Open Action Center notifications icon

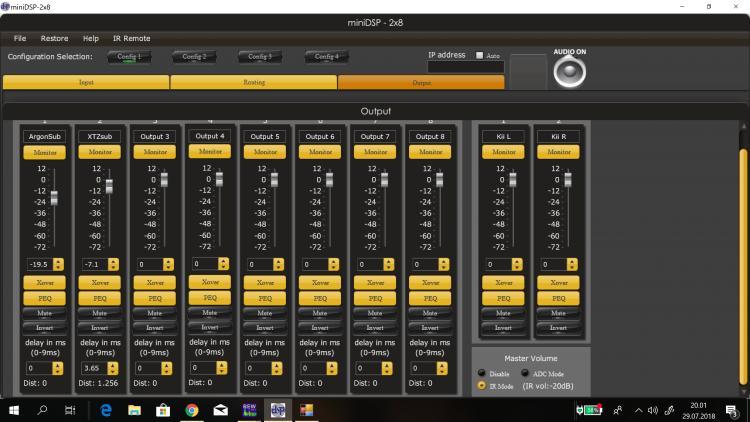(731, 411)
